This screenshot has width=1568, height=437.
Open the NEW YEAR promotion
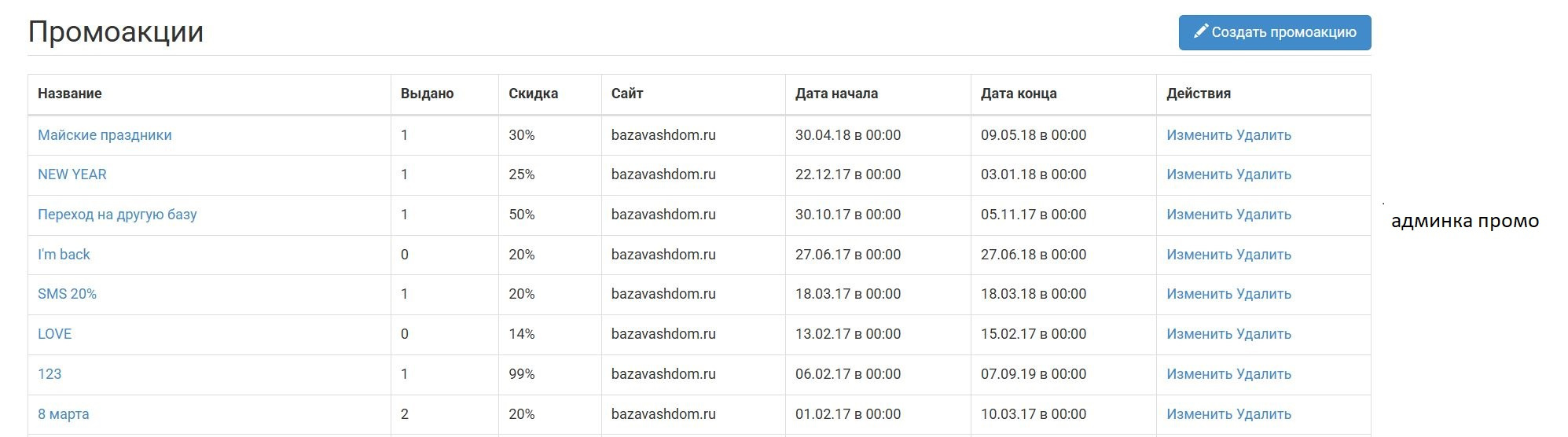[72, 174]
